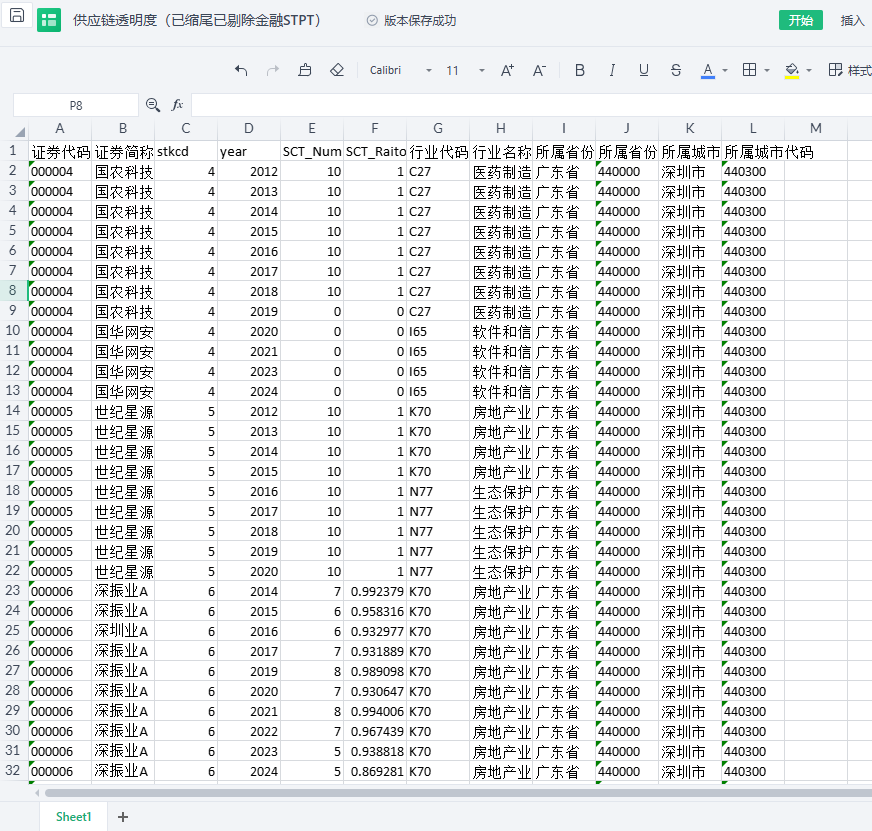Click cell N77 in row 18
872x831 pixels.
(438, 492)
